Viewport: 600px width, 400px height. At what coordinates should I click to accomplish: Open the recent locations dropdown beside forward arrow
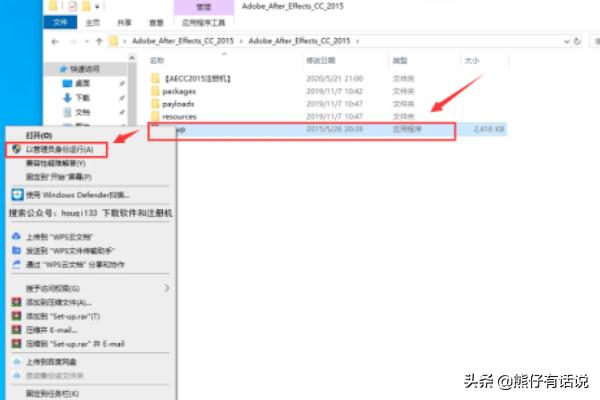87,41
